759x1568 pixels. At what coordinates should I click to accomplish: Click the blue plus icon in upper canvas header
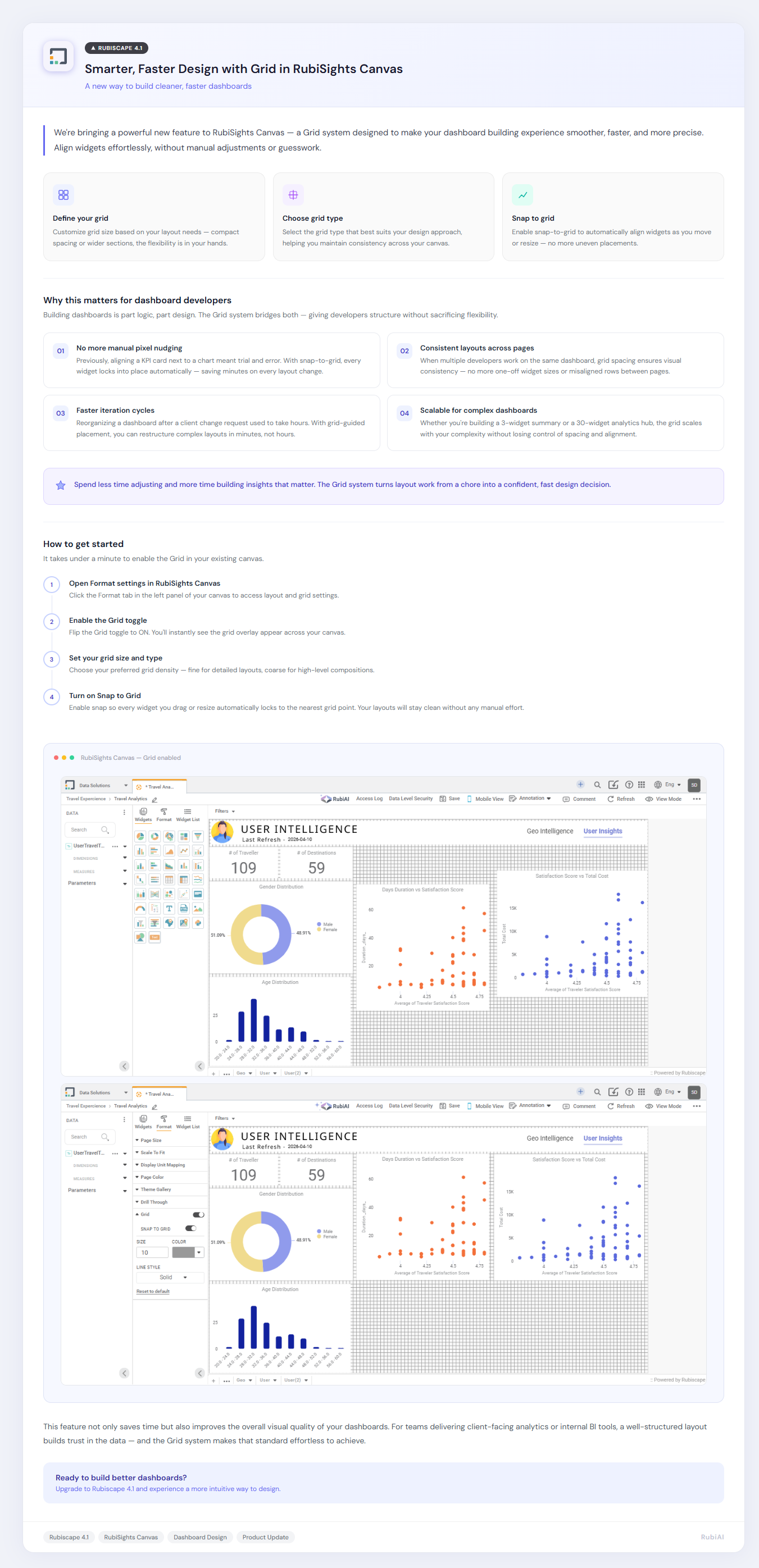[x=580, y=785]
